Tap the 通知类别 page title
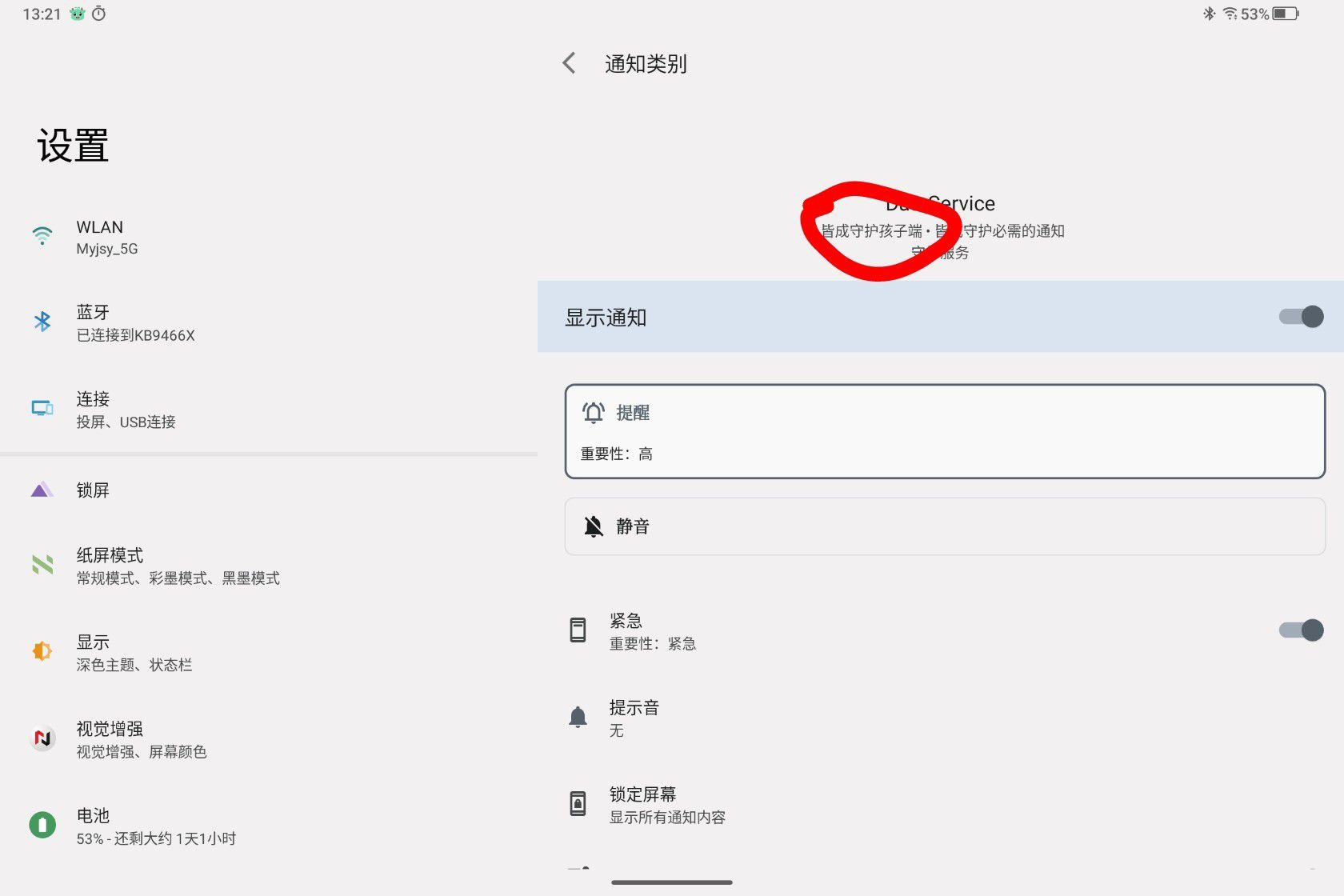Viewport: 1344px width, 896px height. pos(646,64)
